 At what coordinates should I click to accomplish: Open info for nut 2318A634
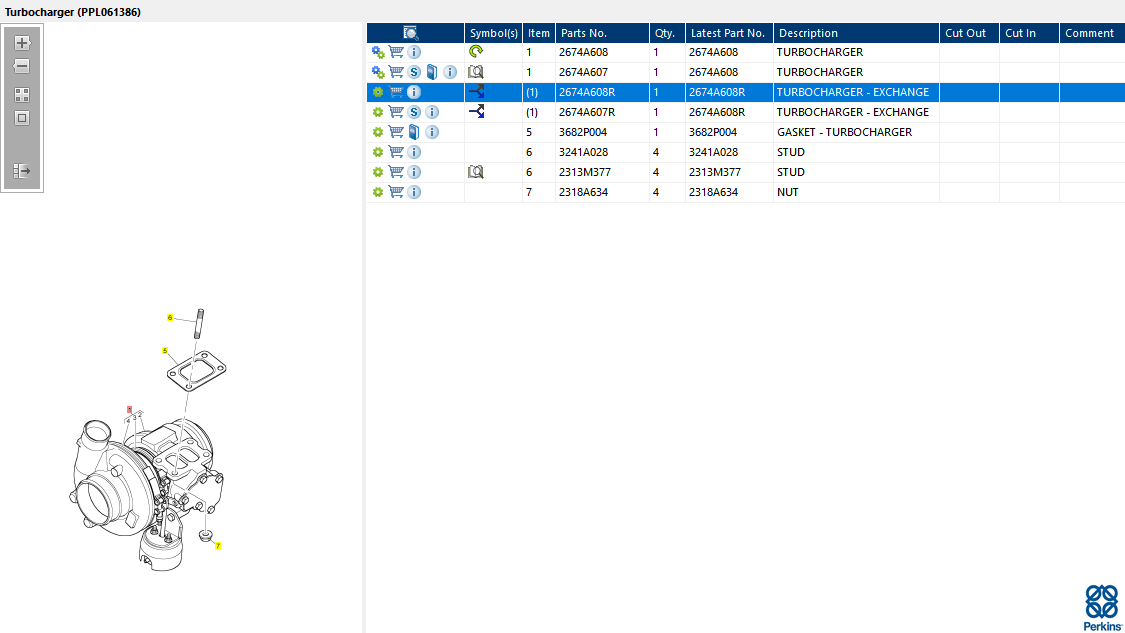414,192
